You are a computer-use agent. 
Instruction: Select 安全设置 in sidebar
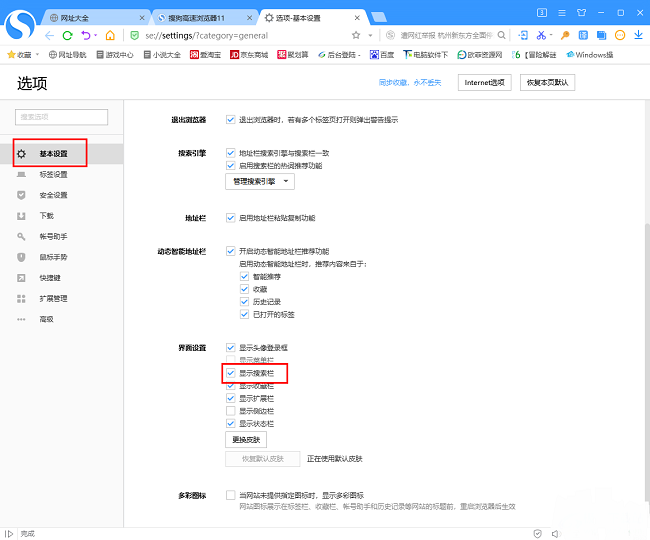(x=53, y=195)
